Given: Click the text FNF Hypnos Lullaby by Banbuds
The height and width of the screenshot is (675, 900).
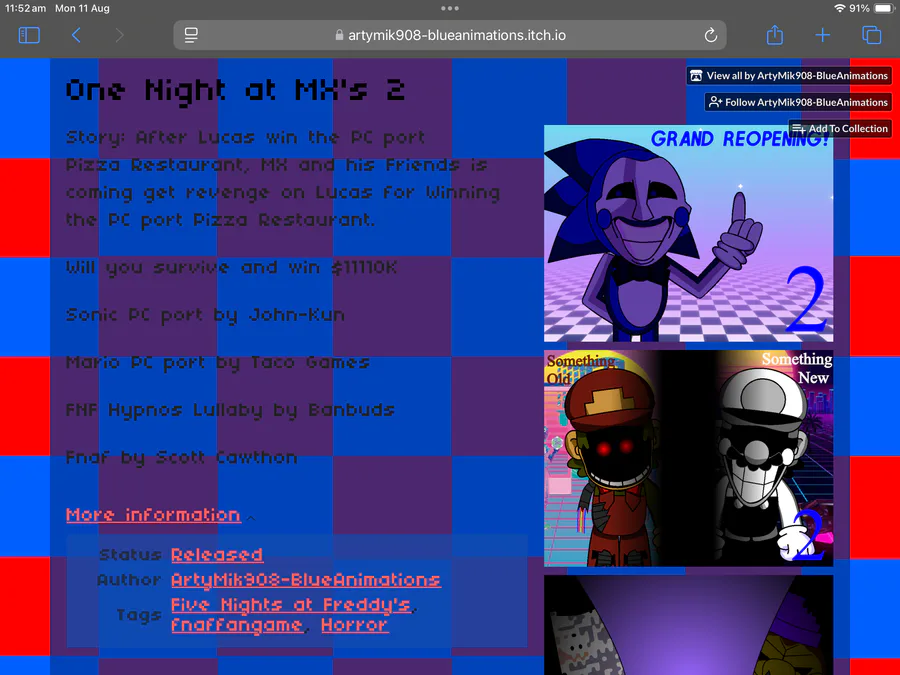Looking at the screenshot, I should (230, 410).
